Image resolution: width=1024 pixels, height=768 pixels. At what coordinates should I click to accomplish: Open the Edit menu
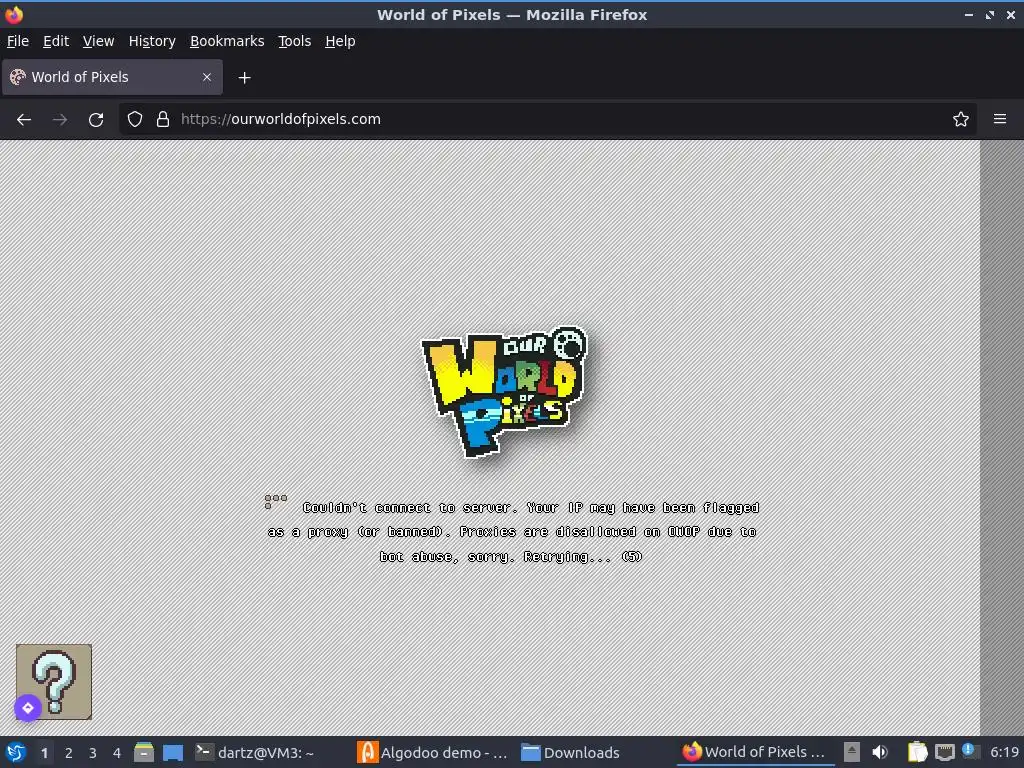point(56,41)
